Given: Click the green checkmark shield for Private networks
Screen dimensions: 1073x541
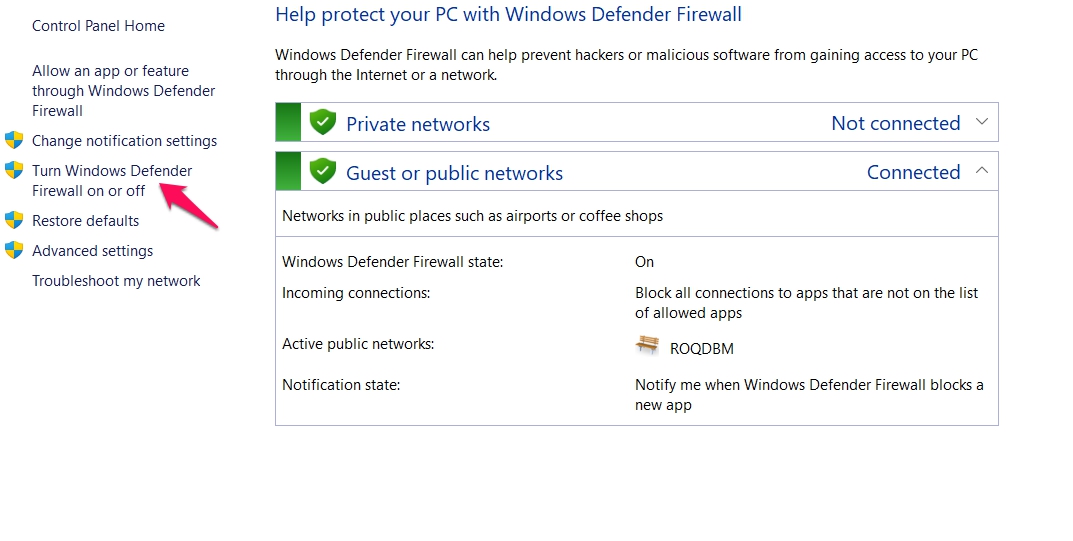Looking at the screenshot, I should tap(322, 122).
